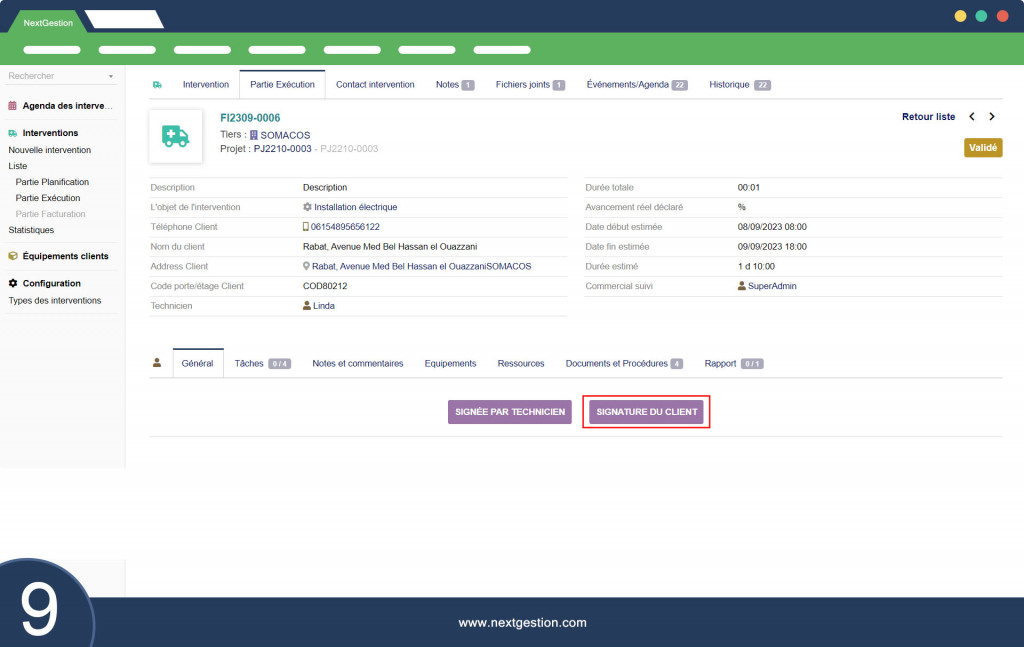This screenshot has height=647, width=1024.
Task: Open the Fichiers joints tab
Action: tap(530, 85)
